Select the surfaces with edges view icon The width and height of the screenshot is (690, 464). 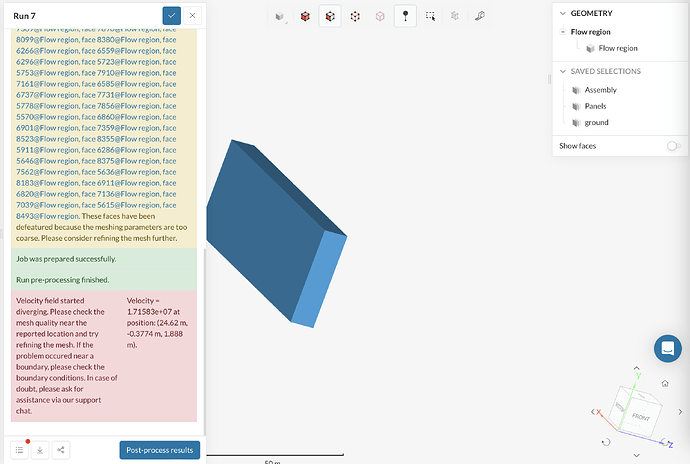pos(330,16)
